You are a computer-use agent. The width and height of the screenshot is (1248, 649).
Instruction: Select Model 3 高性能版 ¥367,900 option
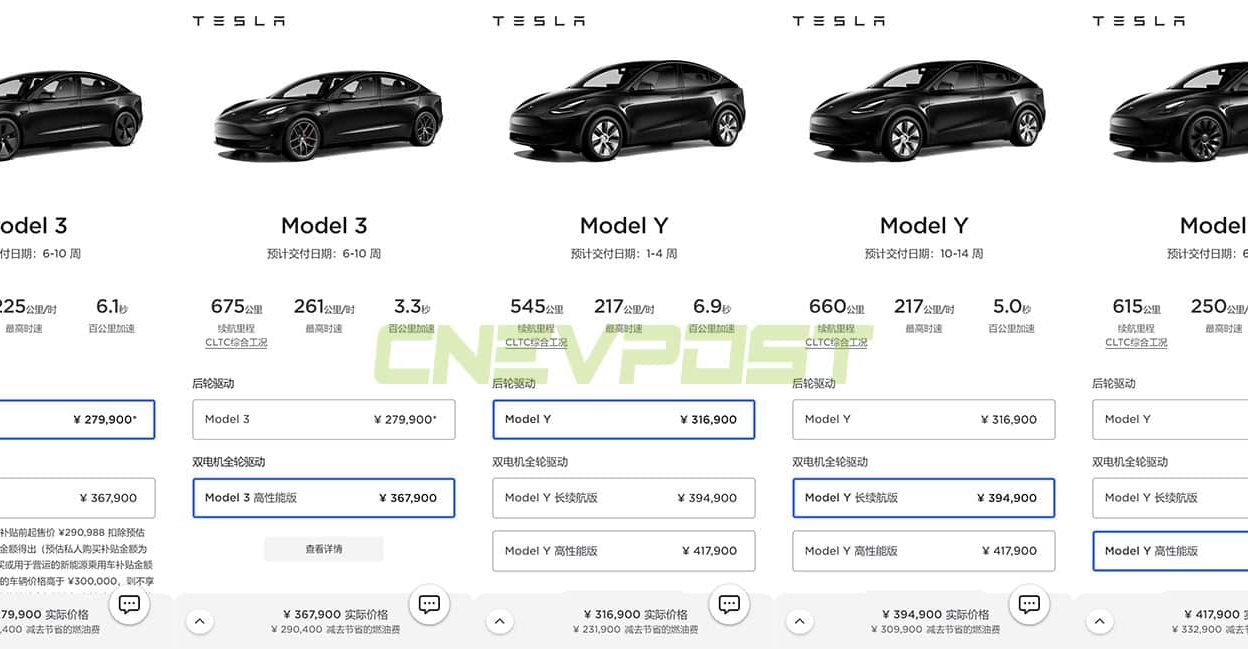pyautogui.click(x=324, y=498)
